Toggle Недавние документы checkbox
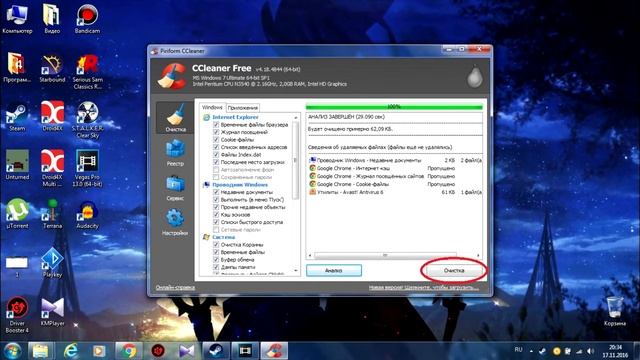This screenshot has height=360, width=640. click(216, 192)
